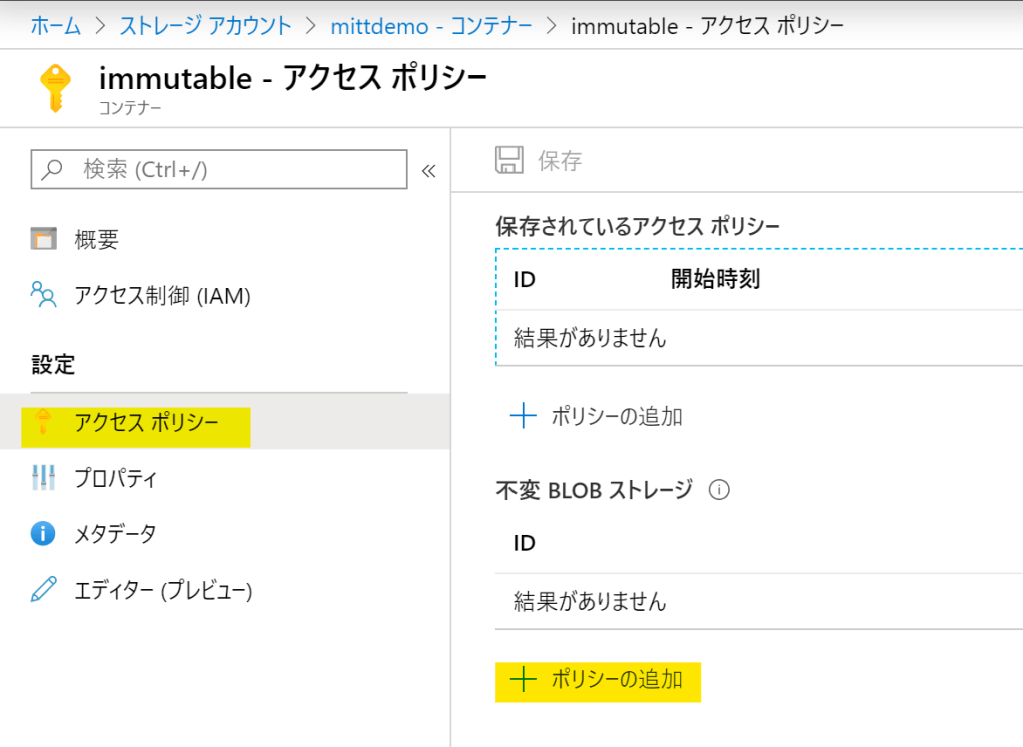Open the プロパティ menu item

(x=115, y=478)
